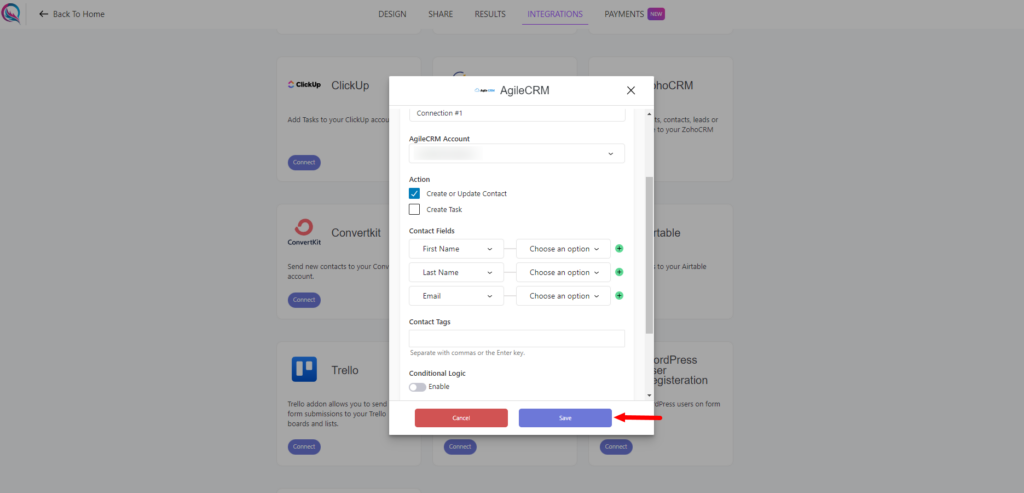Switch to the DESIGN tab
The image size is (1024, 493).
click(x=392, y=14)
